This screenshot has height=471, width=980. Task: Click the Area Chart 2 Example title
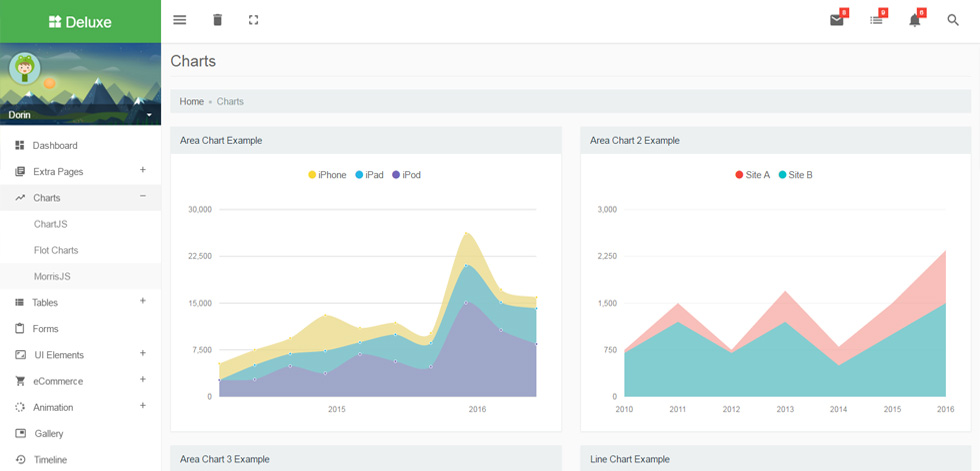coord(634,141)
